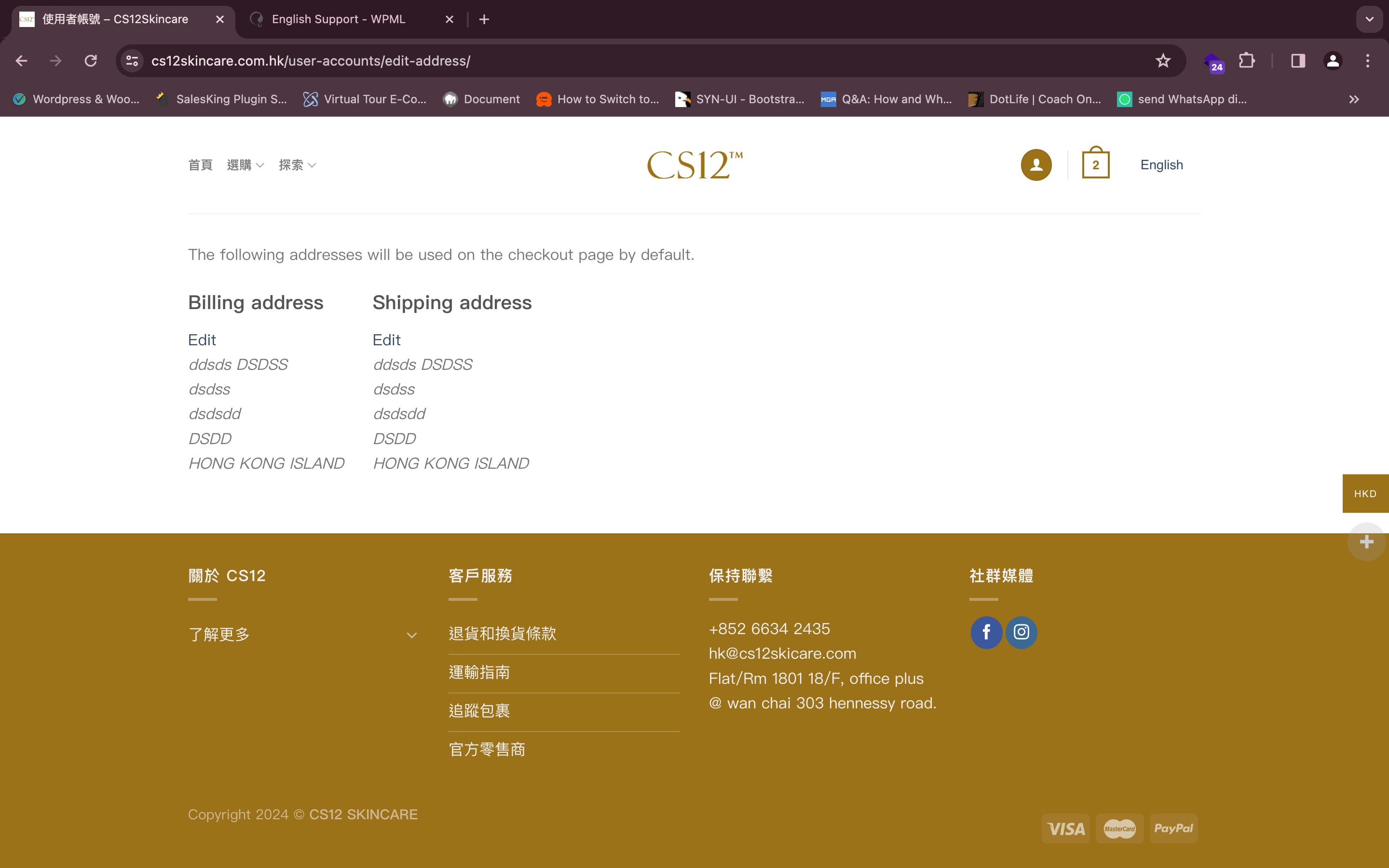Open the Chrome three-dot menu

[x=1368, y=61]
